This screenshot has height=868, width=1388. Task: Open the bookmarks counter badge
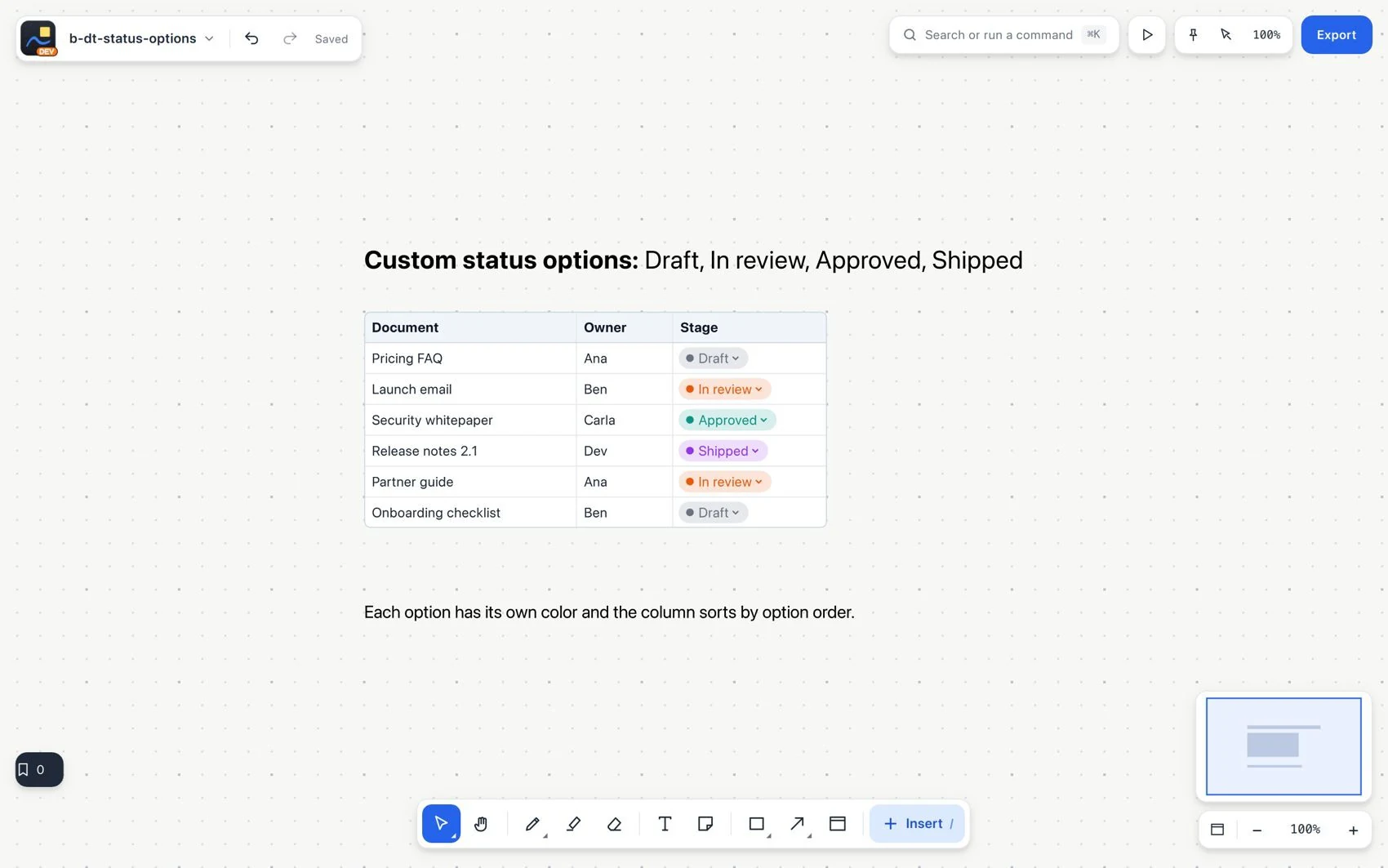click(39, 769)
